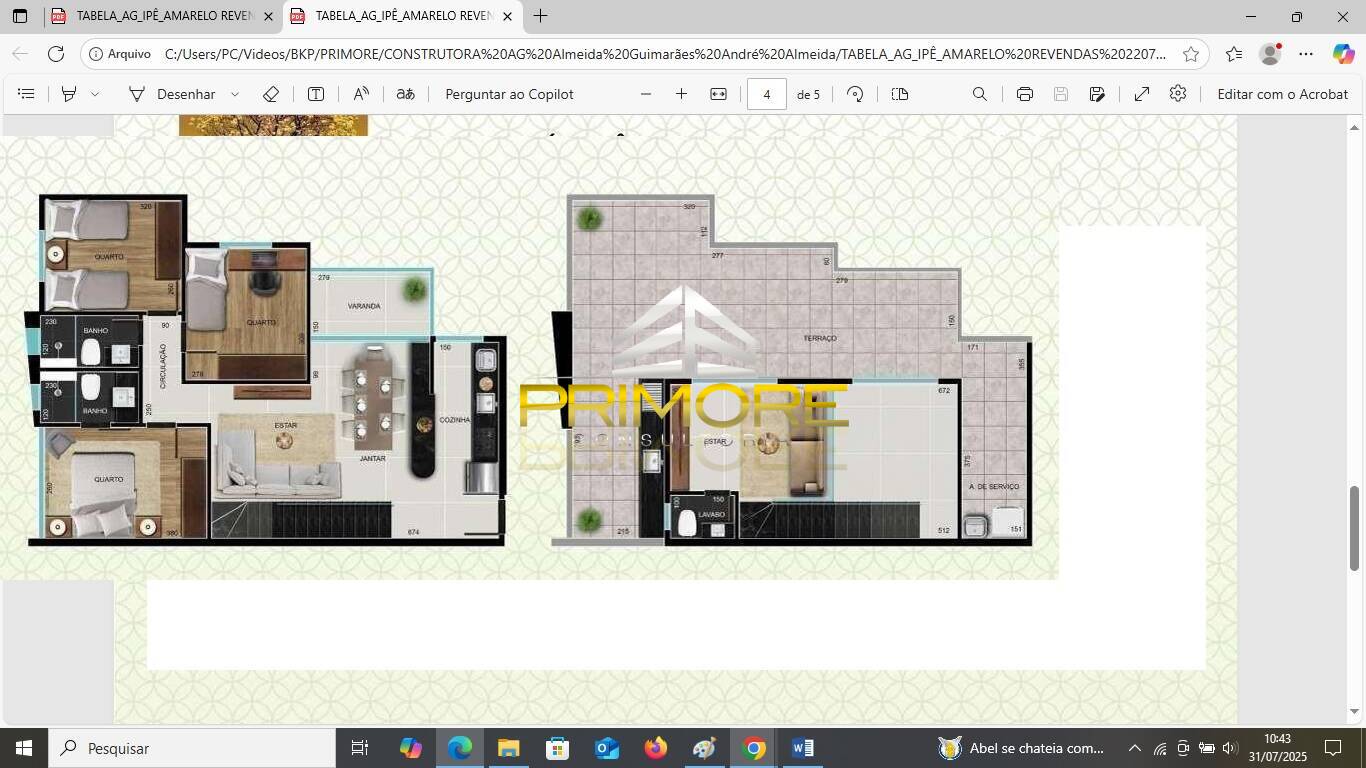The height and width of the screenshot is (768, 1366).
Task: Select the eraser tool
Action: coord(270,94)
